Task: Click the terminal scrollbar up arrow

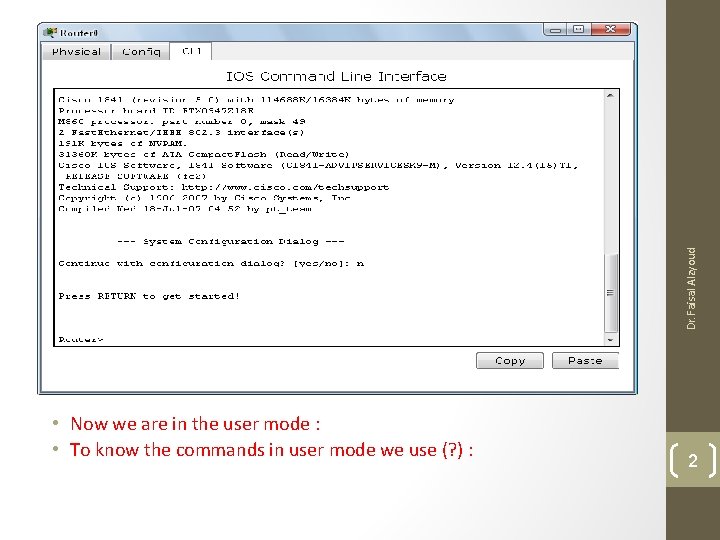Action: pyautogui.click(x=610, y=96)
